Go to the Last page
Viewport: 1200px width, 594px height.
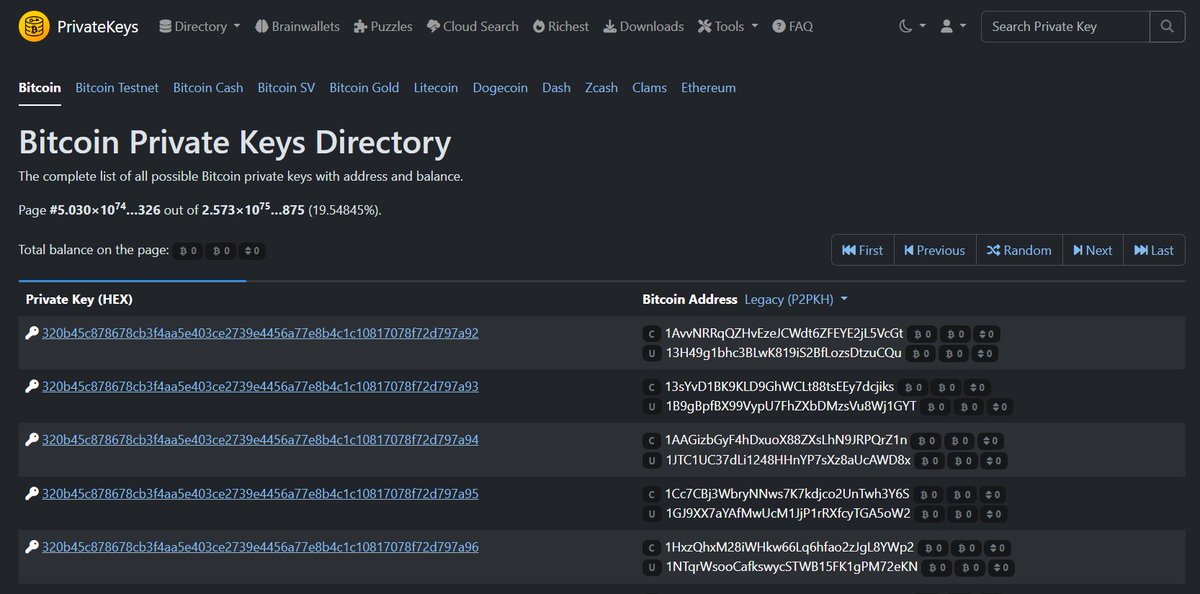(x=1154, y=250)
